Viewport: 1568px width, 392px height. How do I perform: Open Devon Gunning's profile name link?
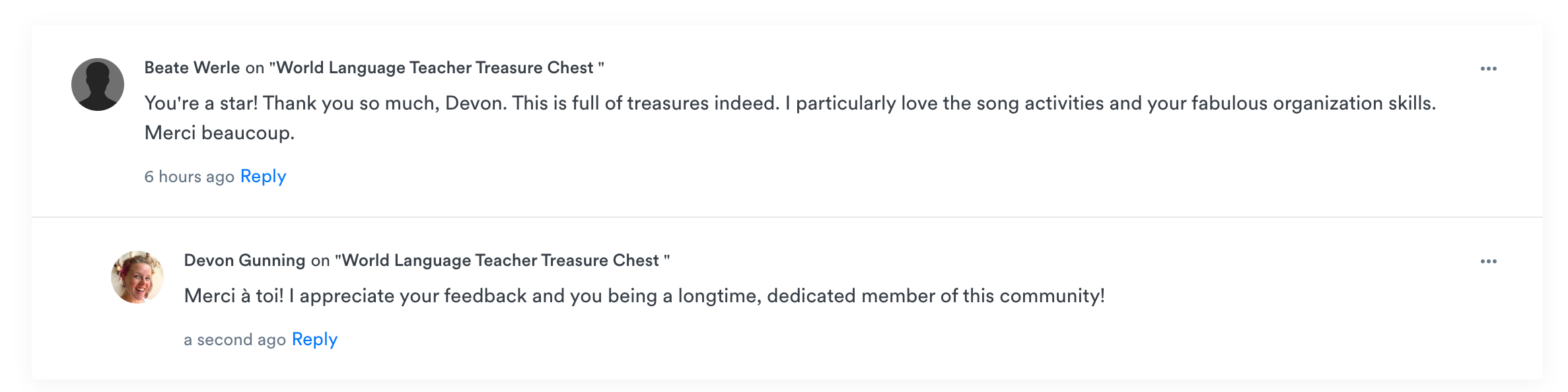point(244,261)
